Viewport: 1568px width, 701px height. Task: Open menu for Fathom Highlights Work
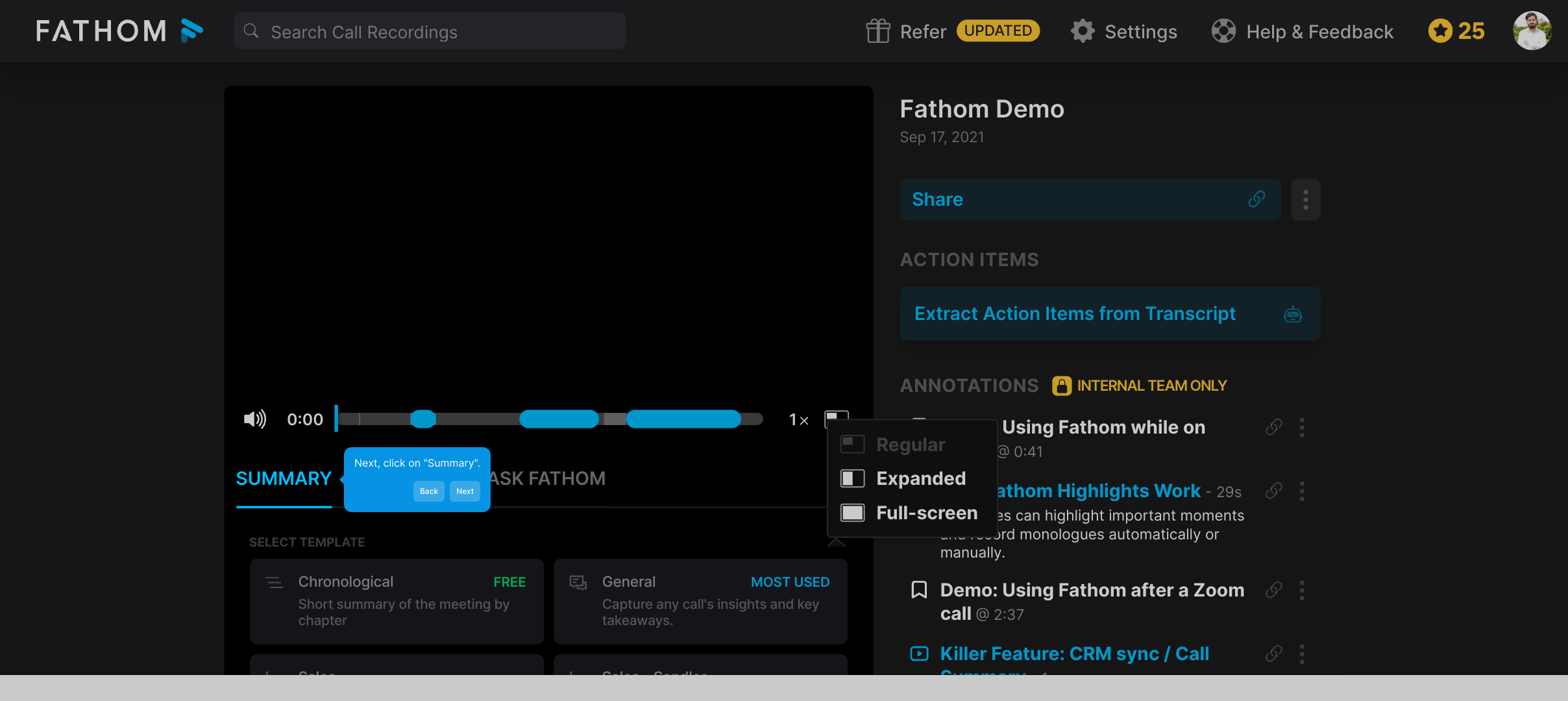point(1302,491)
